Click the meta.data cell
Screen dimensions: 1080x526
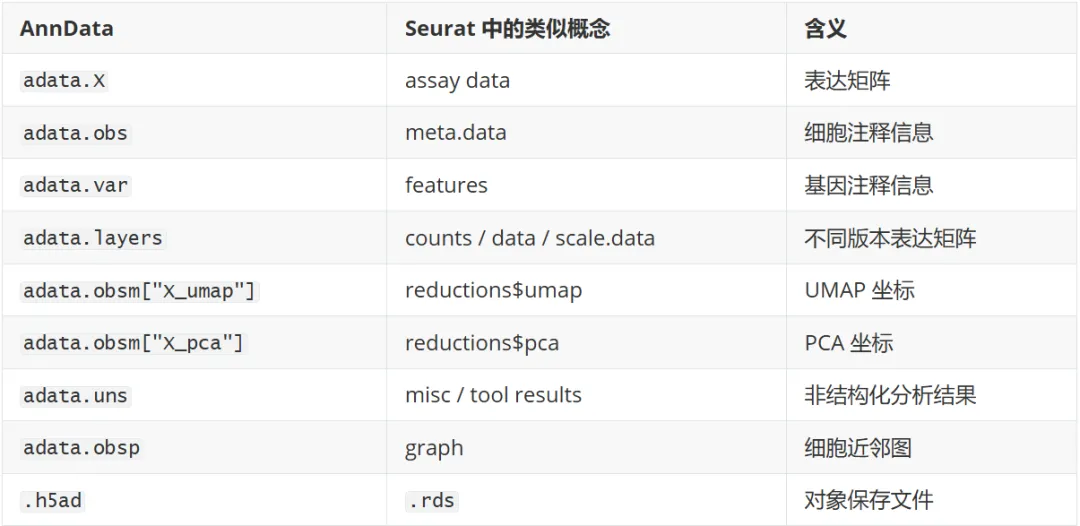click(x=455, y=132)
